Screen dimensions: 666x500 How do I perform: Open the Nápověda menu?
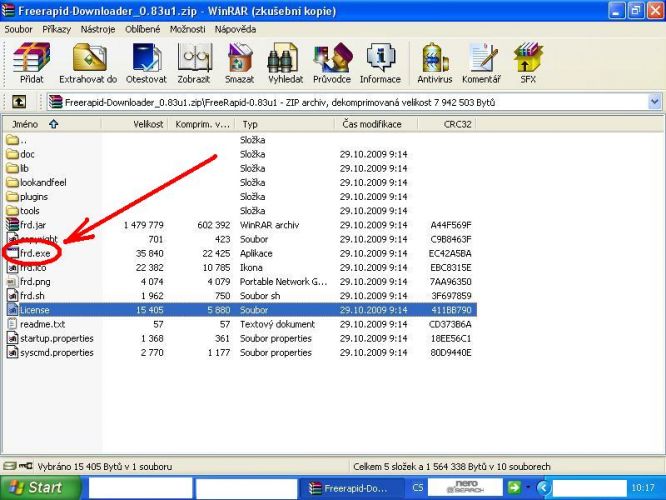(x=235, y=29)
